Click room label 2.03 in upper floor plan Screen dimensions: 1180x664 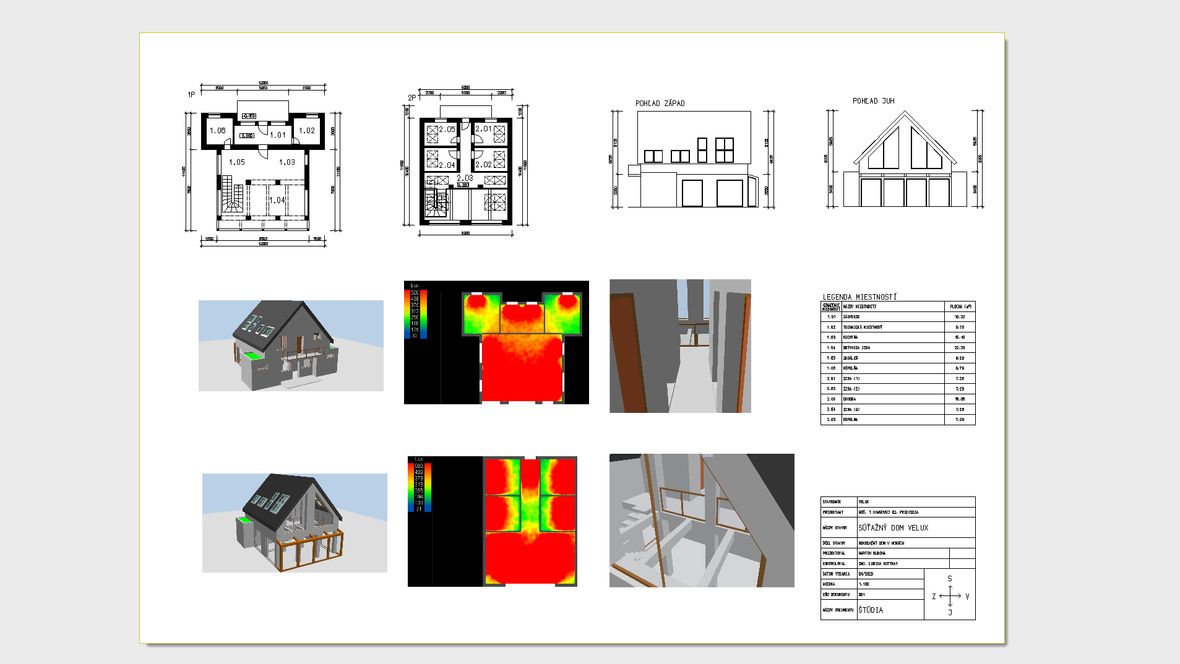(x=465, y=178)
